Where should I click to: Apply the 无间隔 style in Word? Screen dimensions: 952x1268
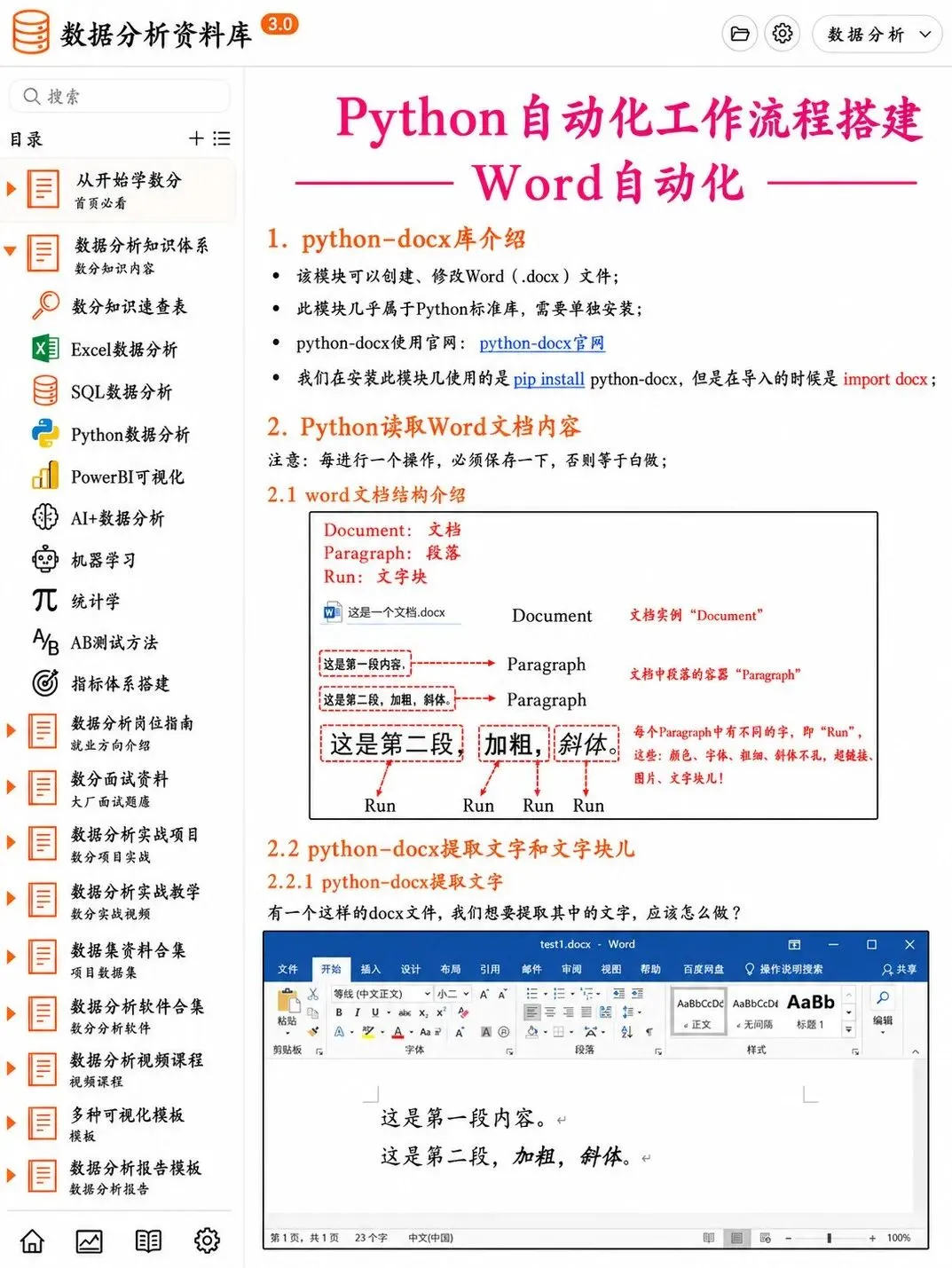point(755,1010)
